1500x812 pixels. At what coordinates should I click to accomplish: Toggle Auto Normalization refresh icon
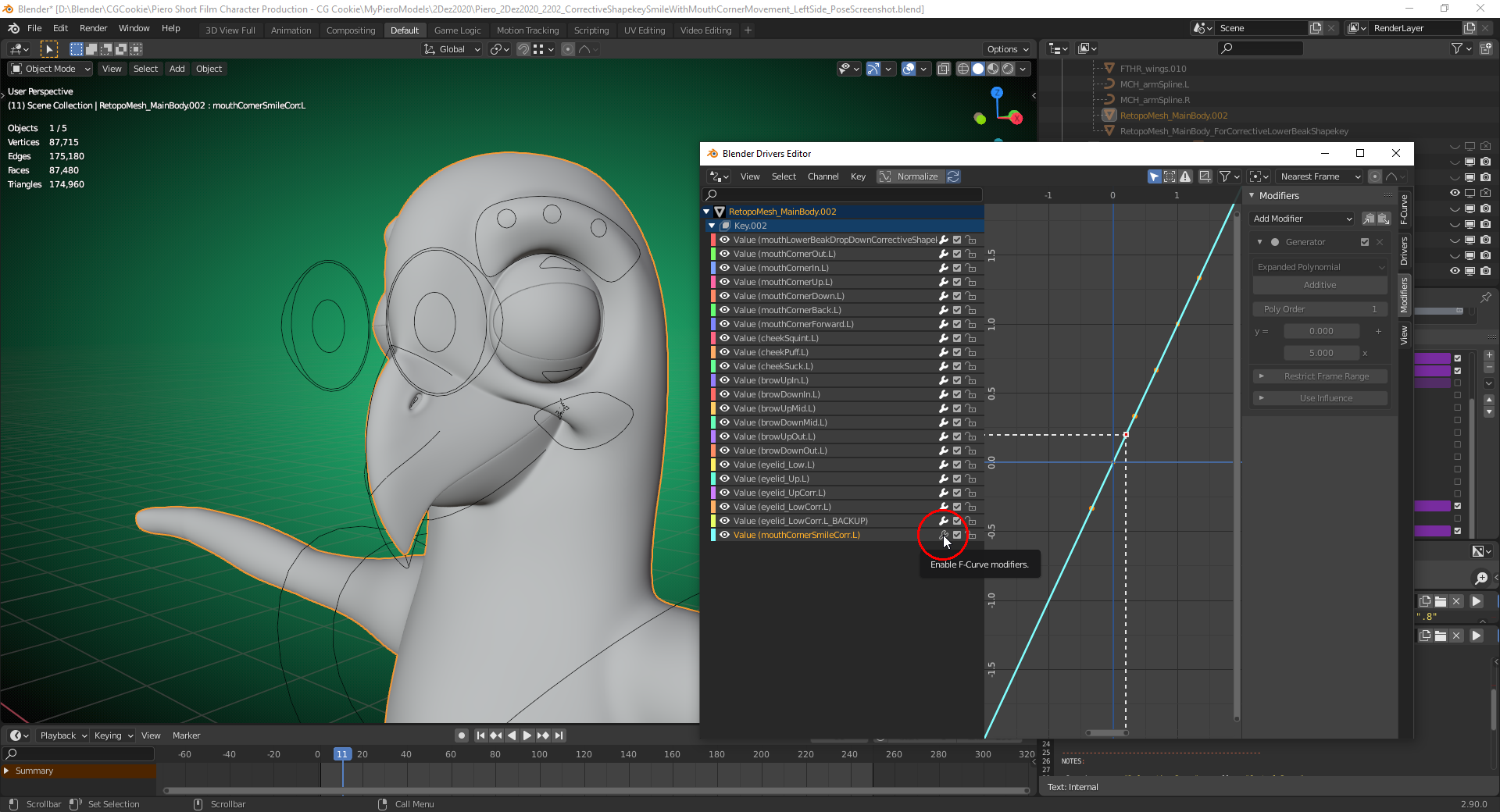[953, 176]
